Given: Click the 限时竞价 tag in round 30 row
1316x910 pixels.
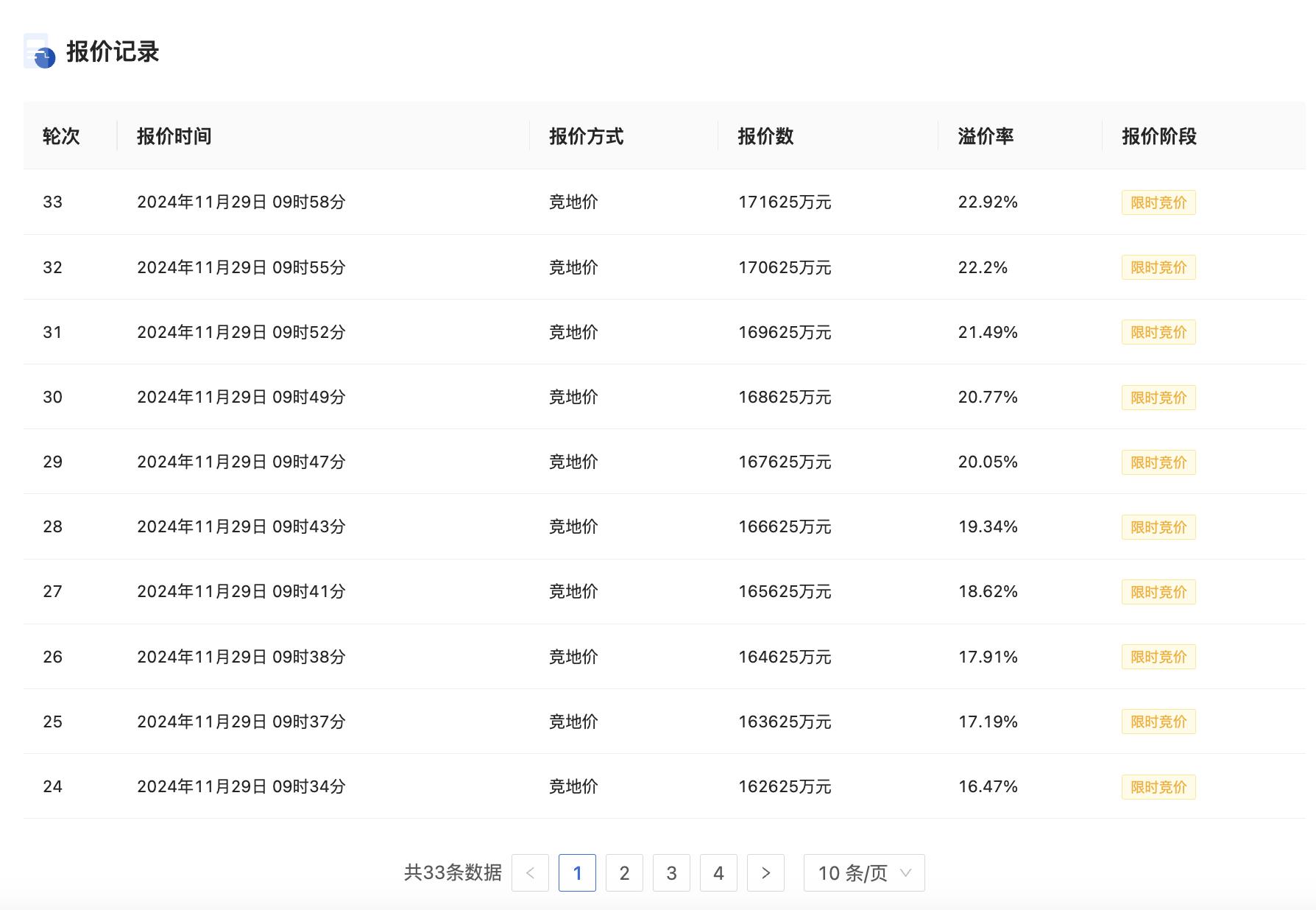Looking at the screenshot, I should tap(1158, 398).
